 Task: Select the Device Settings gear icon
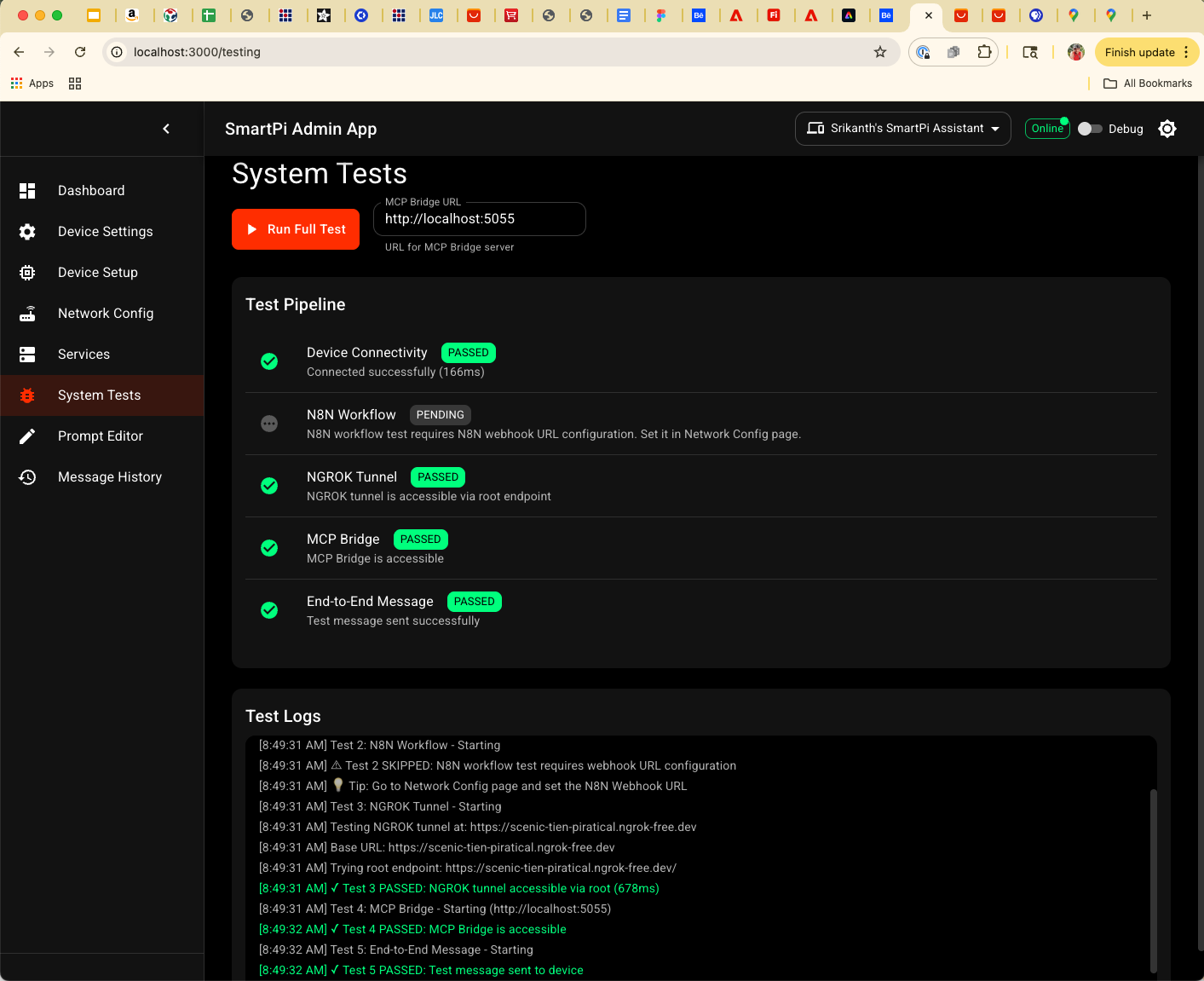pos(27,231)
